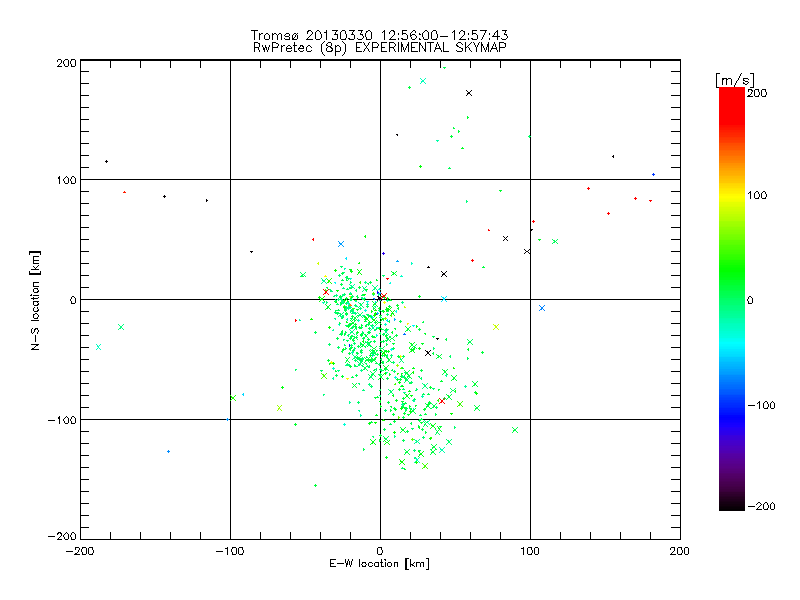Click the colorbar tick label "-200"
Image resolution: width=800 pixels, height=600 pixels.
(761, 506)
